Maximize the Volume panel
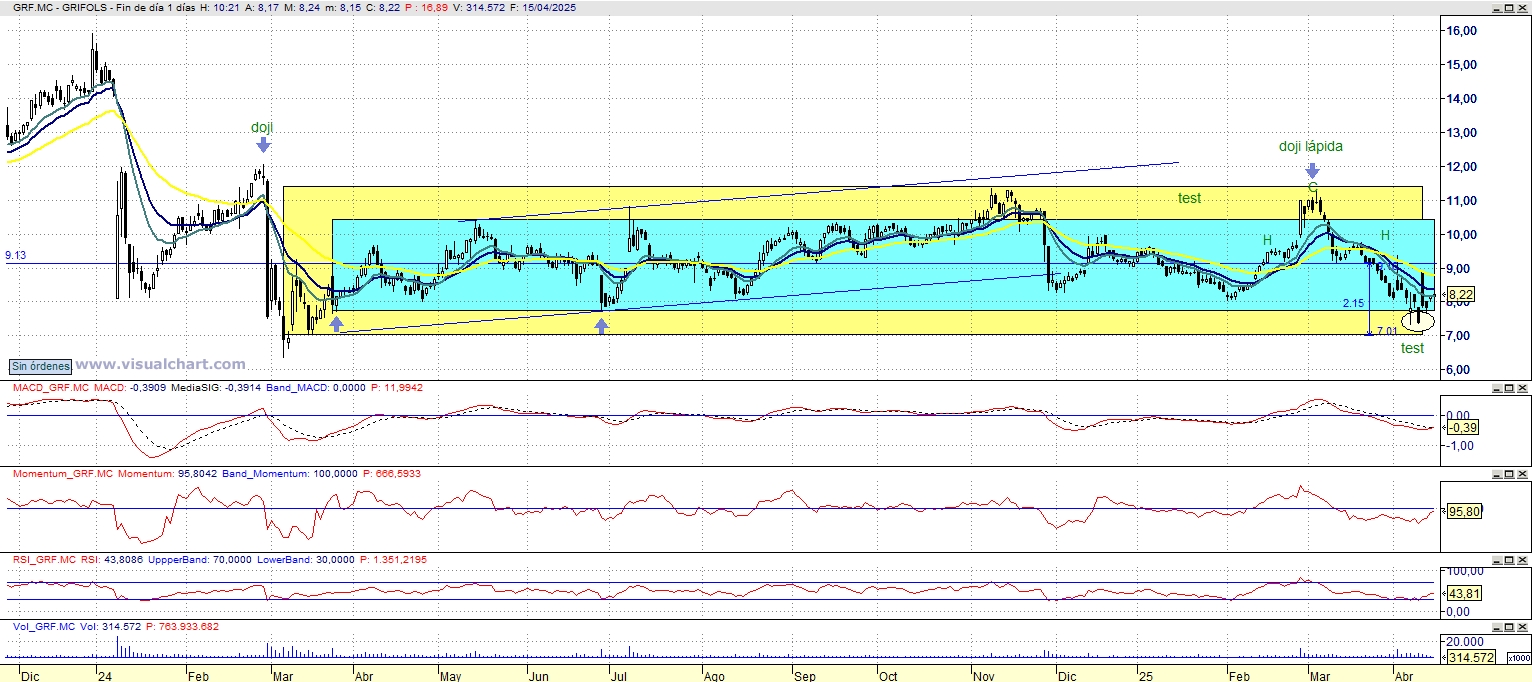This screenshot has height=682, width=1532. (1508, 626)
